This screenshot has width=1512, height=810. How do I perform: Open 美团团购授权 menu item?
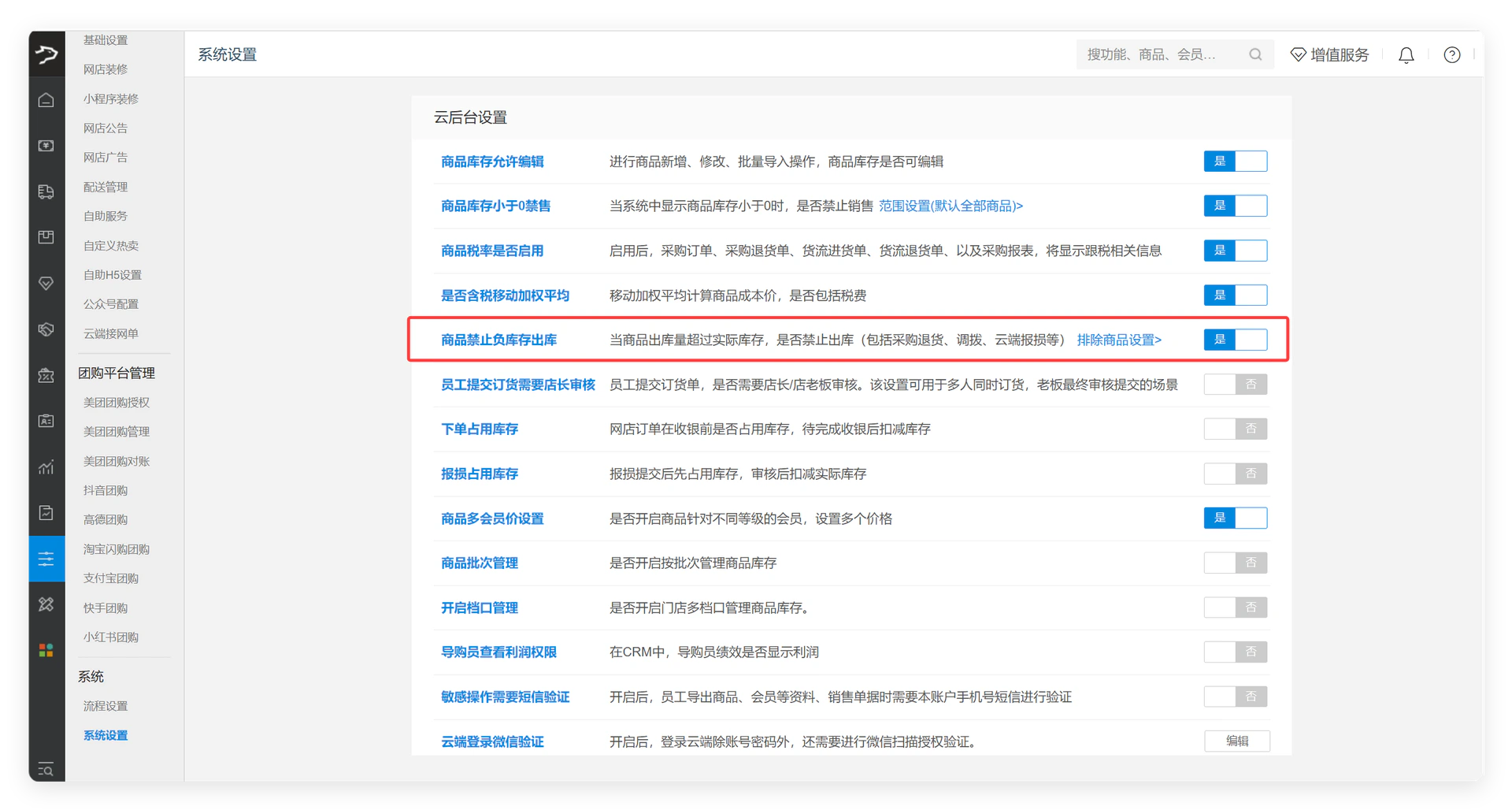[117, 403]
